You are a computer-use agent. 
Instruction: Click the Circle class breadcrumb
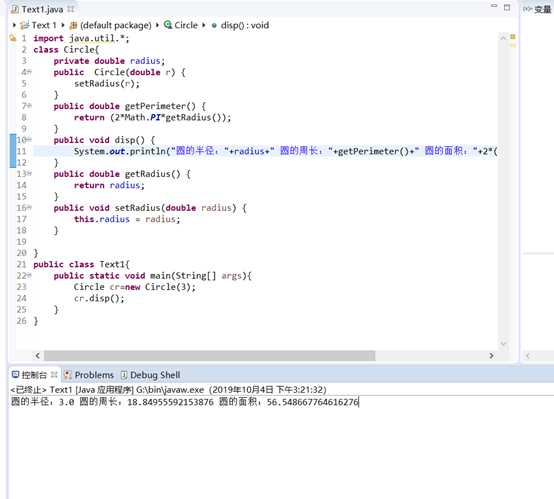pos(186,25)
